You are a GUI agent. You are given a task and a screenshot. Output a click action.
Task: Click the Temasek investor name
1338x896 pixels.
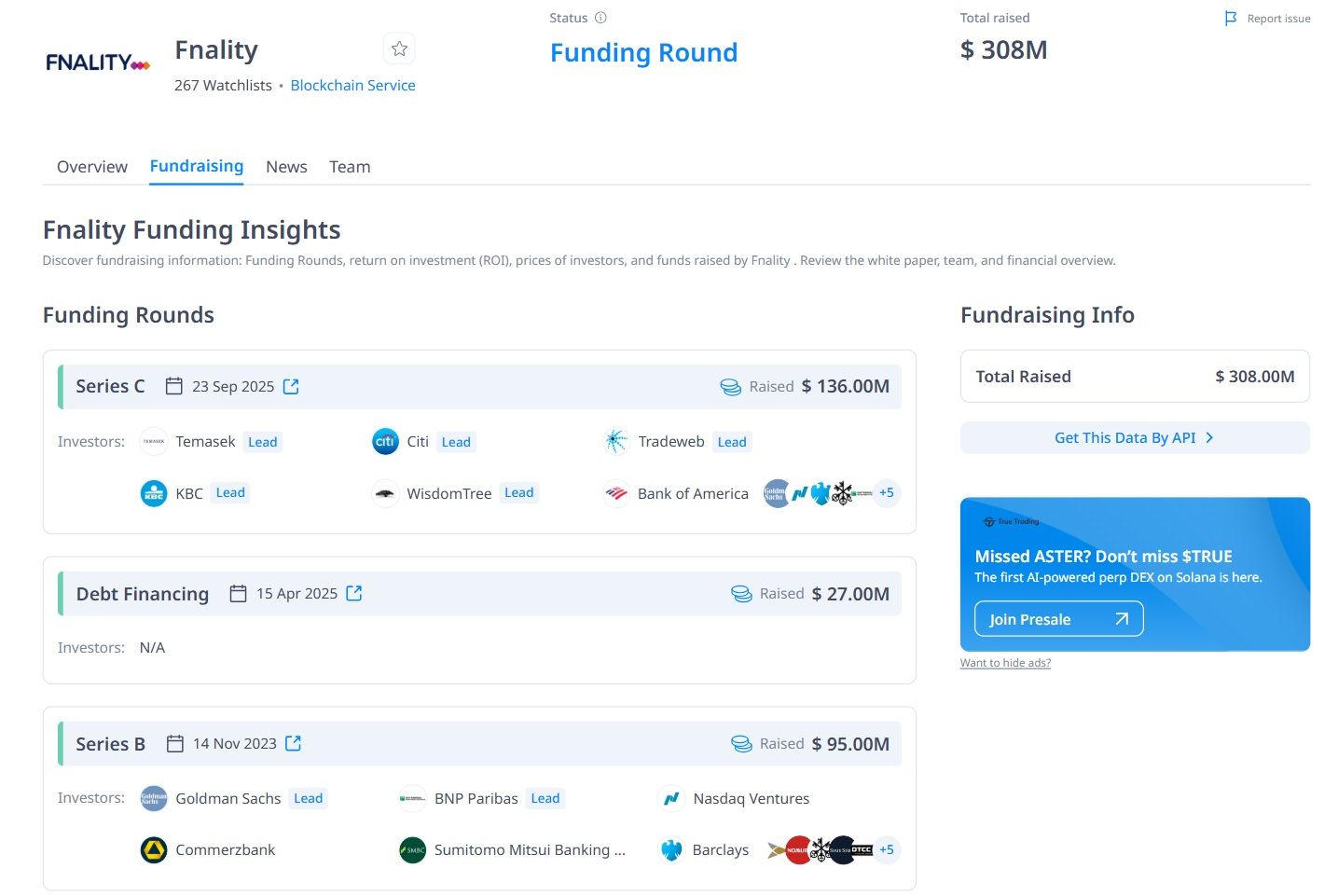(x=205, y=442)
